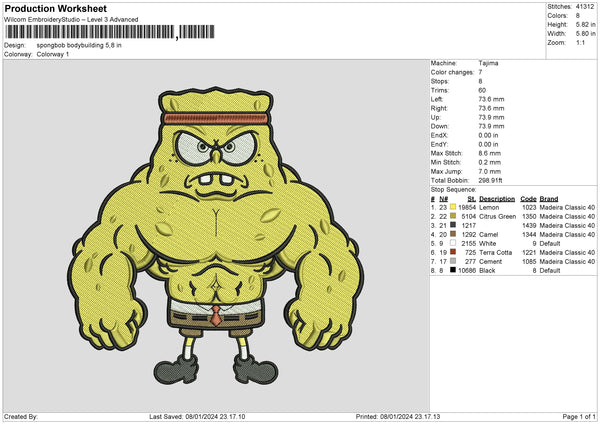600x424 pixels.
Task: Click the dark swatch in row 3
Action: 453,225
